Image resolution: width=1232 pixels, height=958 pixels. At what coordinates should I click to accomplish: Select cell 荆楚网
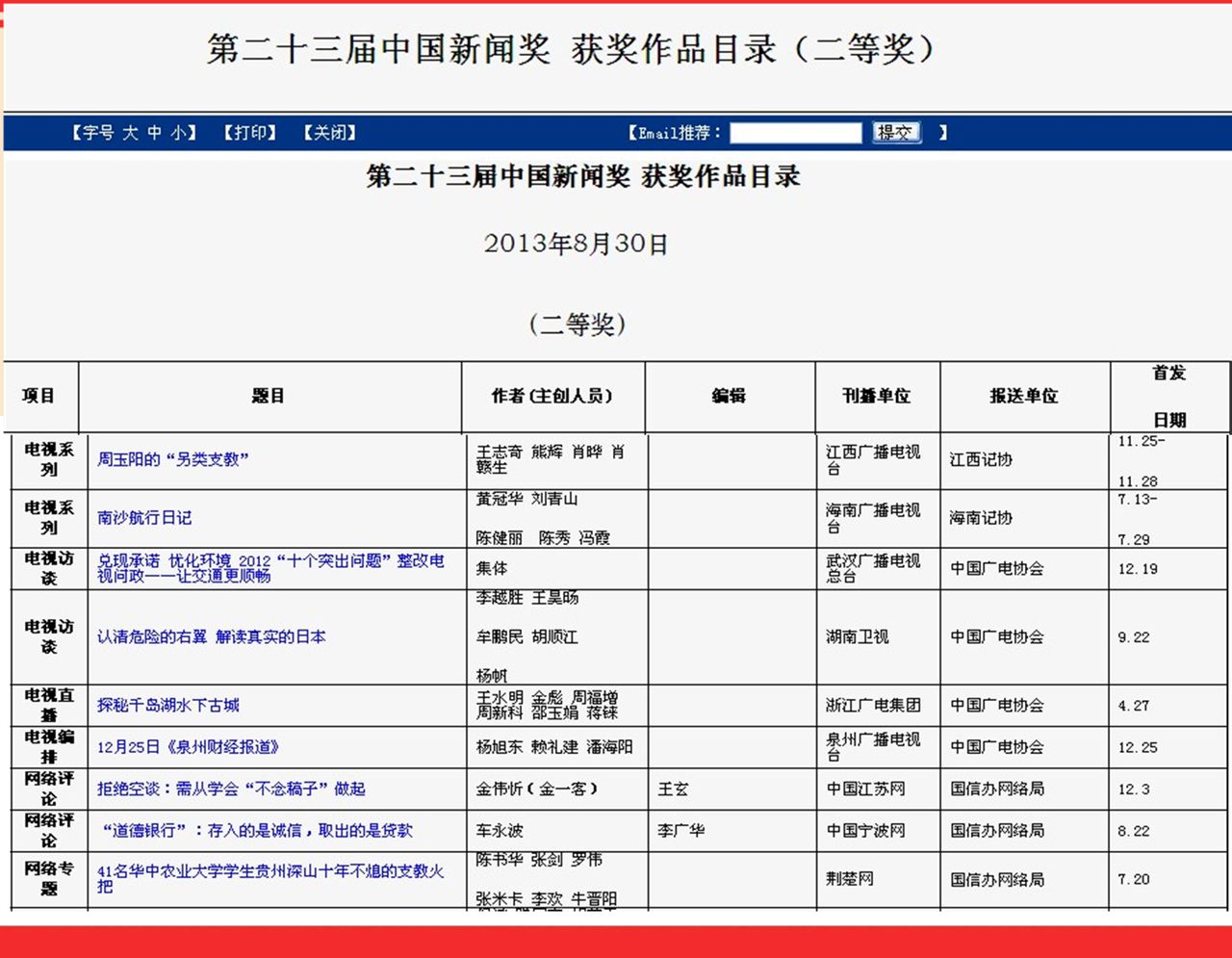(878, 879)
